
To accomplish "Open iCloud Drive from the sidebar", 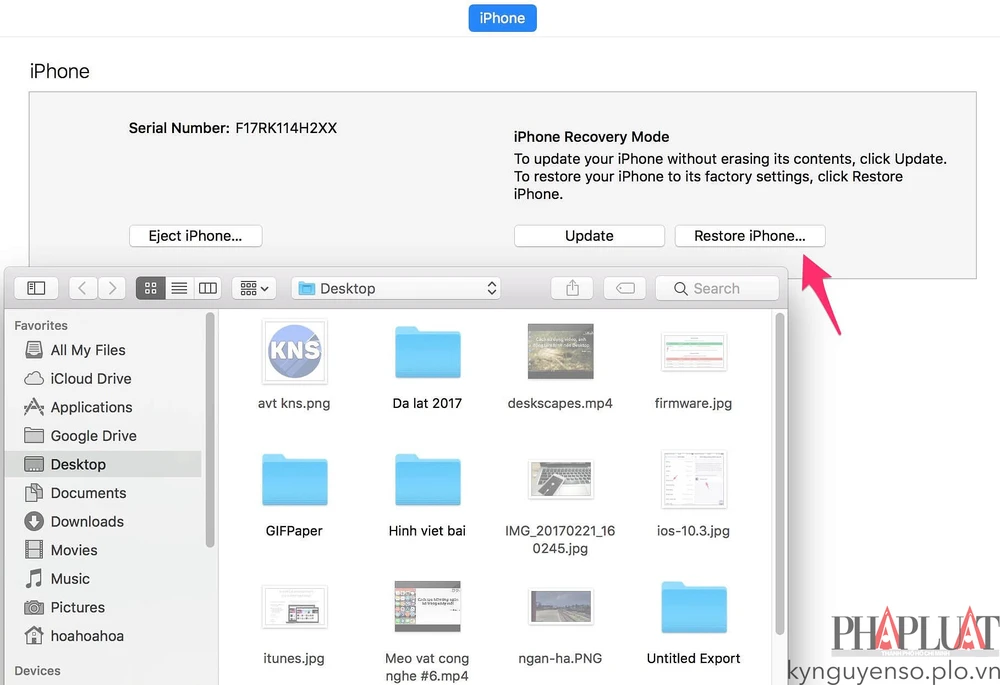I will tap(90, 378).
